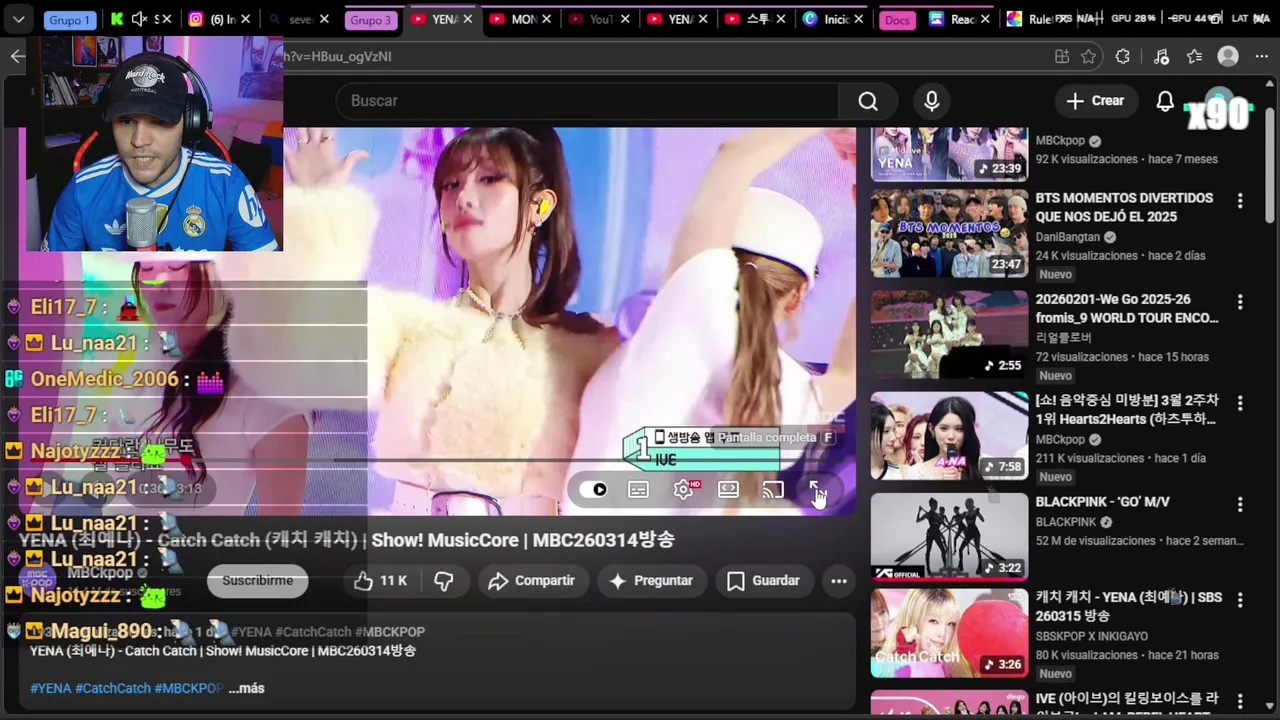Image resolution: width=1280 pixels, height=720 pixels.
Task: Open options menu for BTS MOMENTOS video
Action: 1240,201
